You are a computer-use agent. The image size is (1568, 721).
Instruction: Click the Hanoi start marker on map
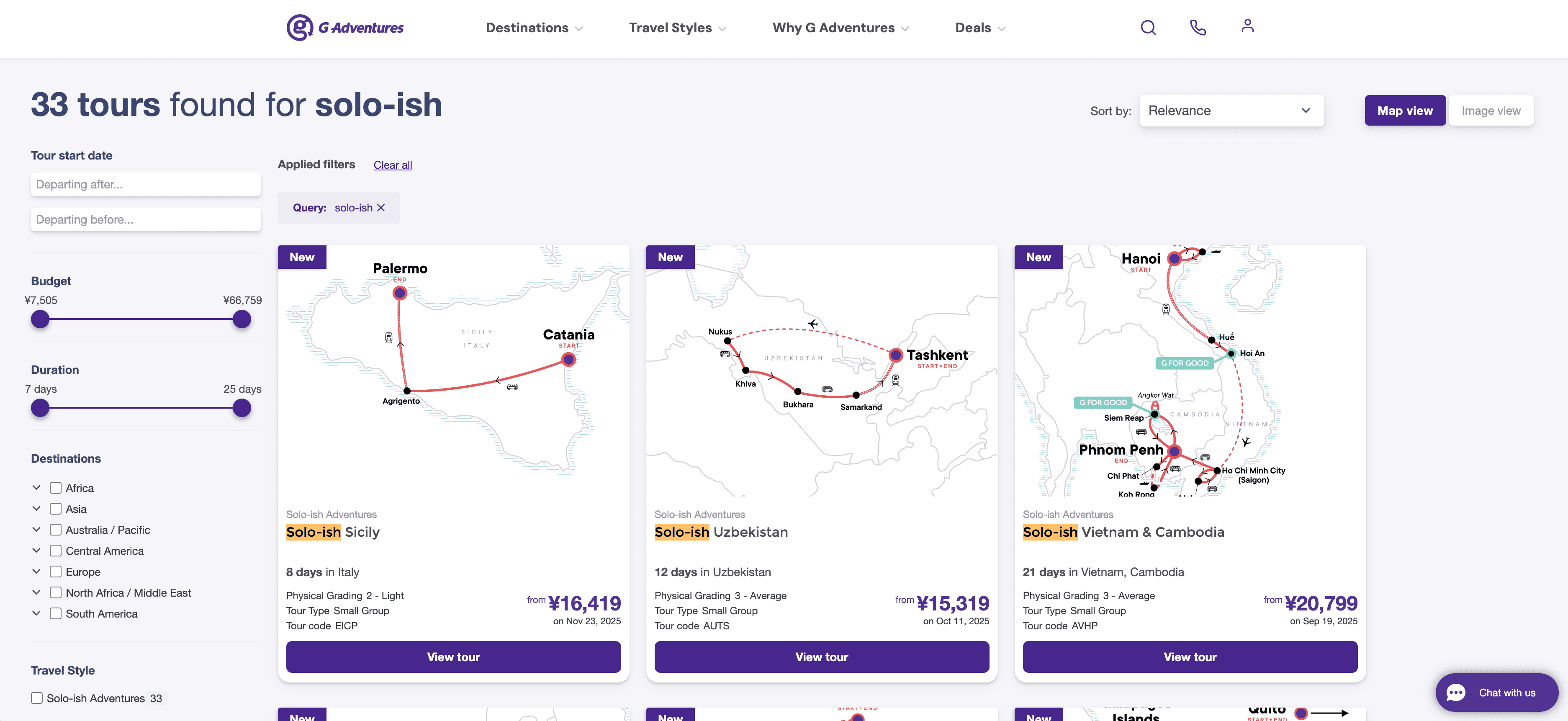(1174, 259)
